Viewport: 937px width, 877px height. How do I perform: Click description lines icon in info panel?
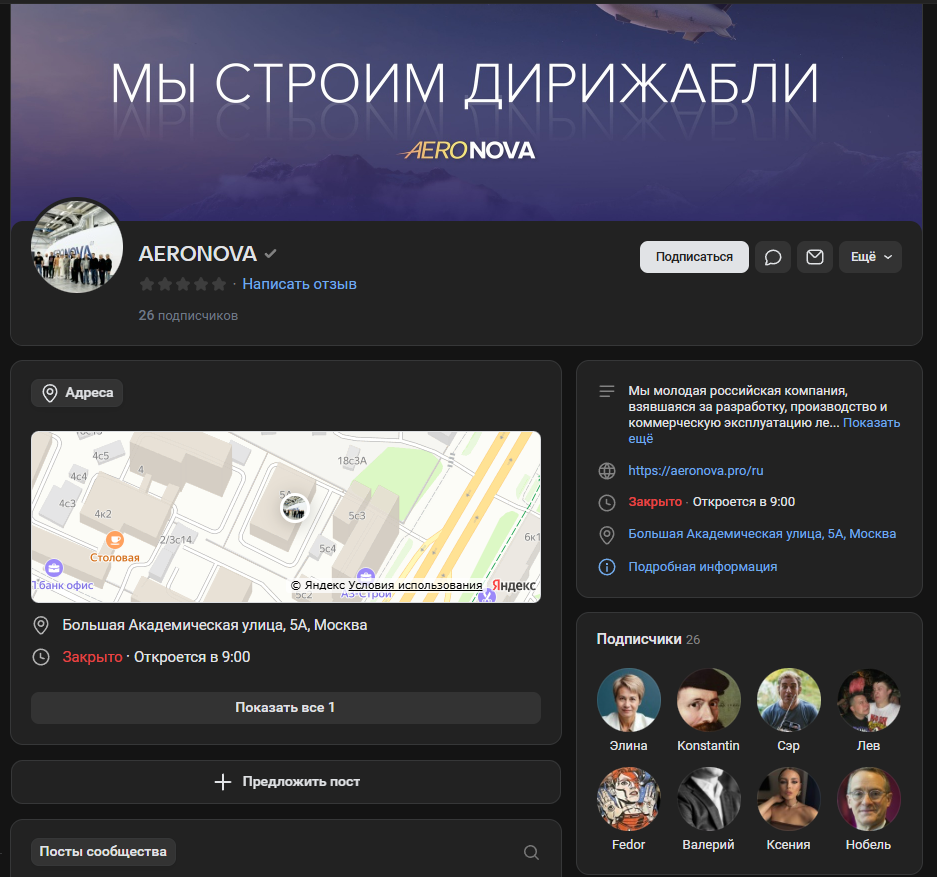(607, 391)
